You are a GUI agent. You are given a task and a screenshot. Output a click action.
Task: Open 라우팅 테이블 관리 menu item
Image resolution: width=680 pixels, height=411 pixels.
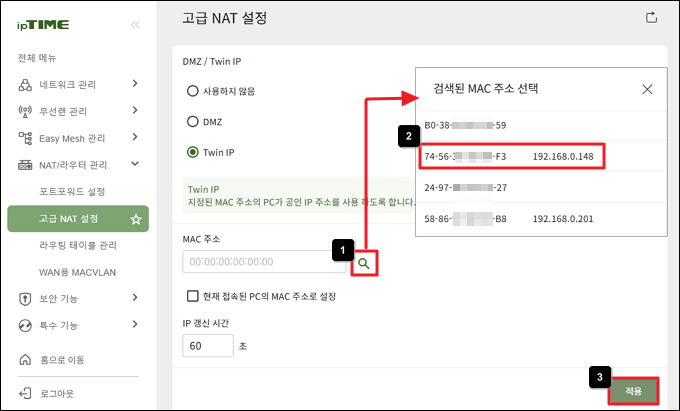(x=78, y=245)
